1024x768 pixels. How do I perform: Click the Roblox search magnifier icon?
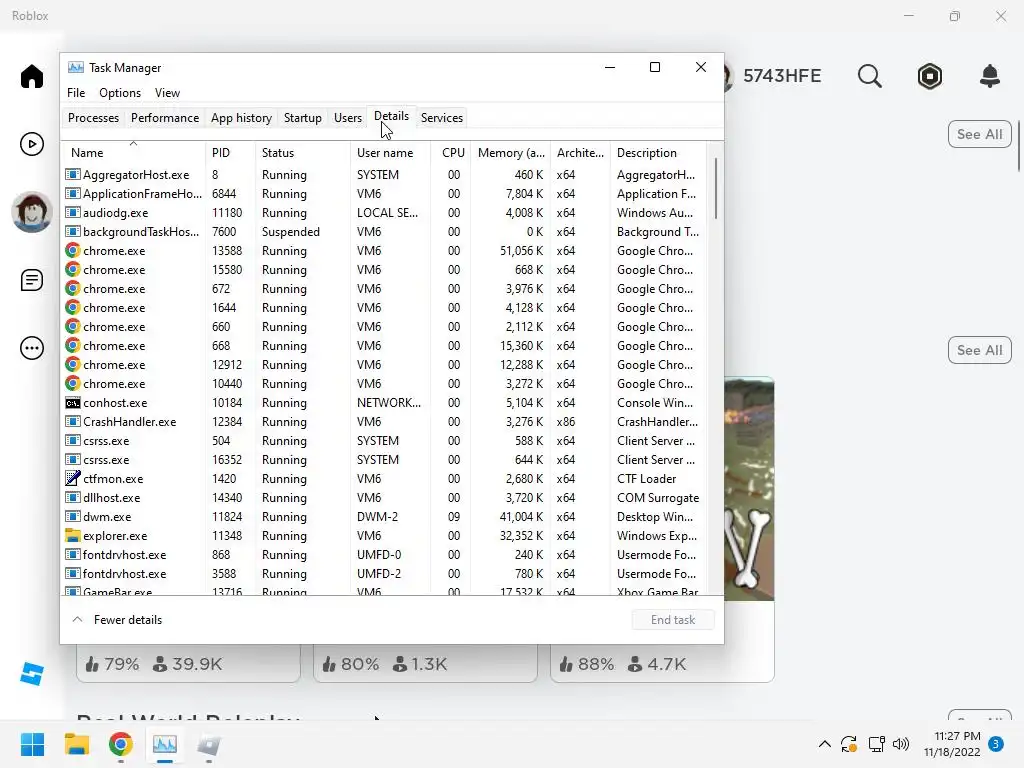[869, 76]
